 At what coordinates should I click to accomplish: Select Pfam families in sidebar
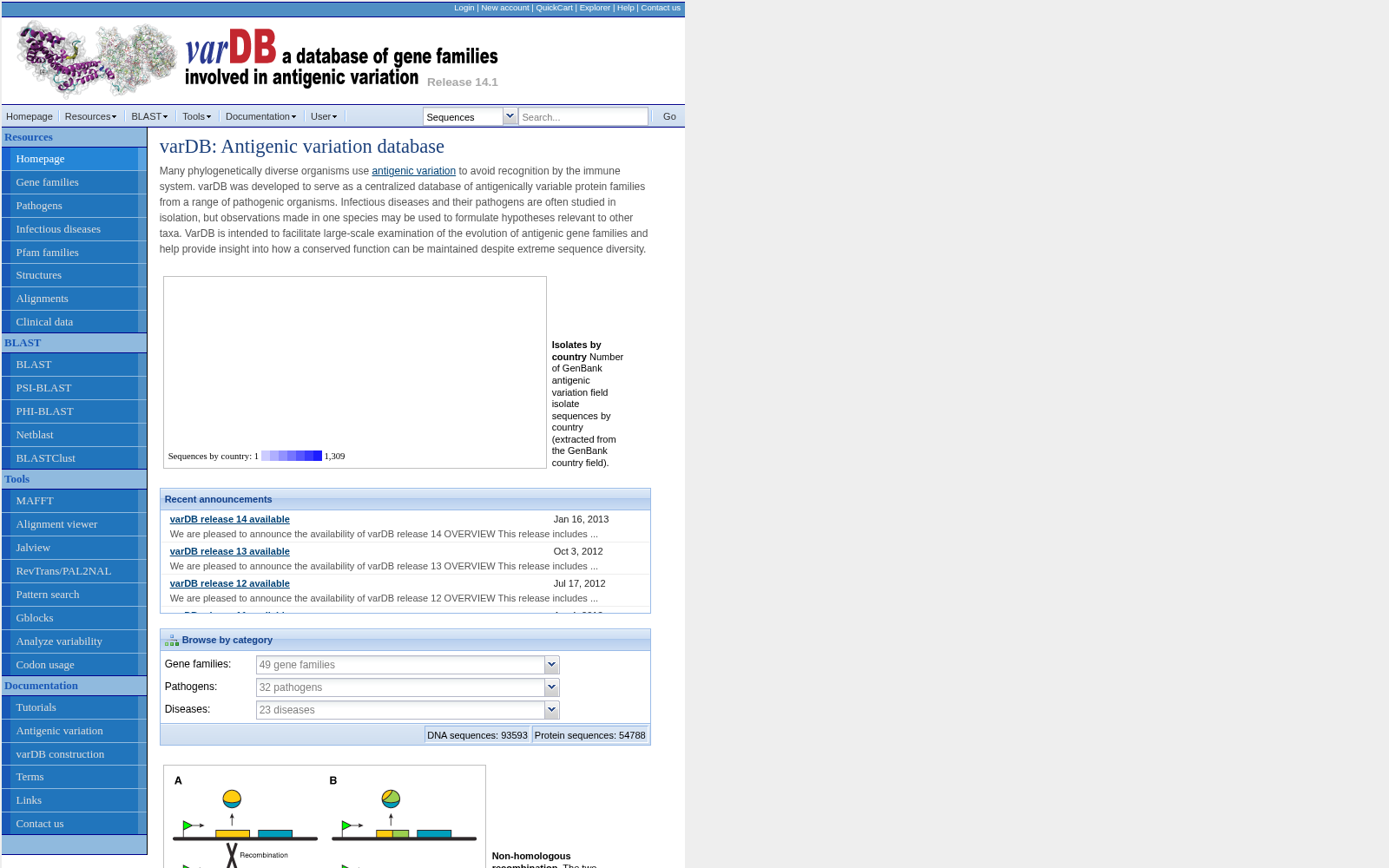tap(74, 253)
